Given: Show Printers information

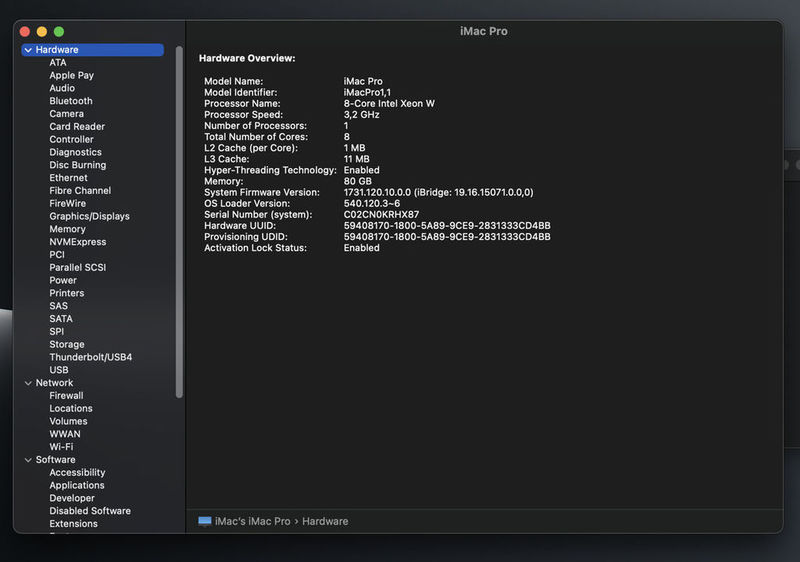Looking at the screenshot, I should 67,293.
